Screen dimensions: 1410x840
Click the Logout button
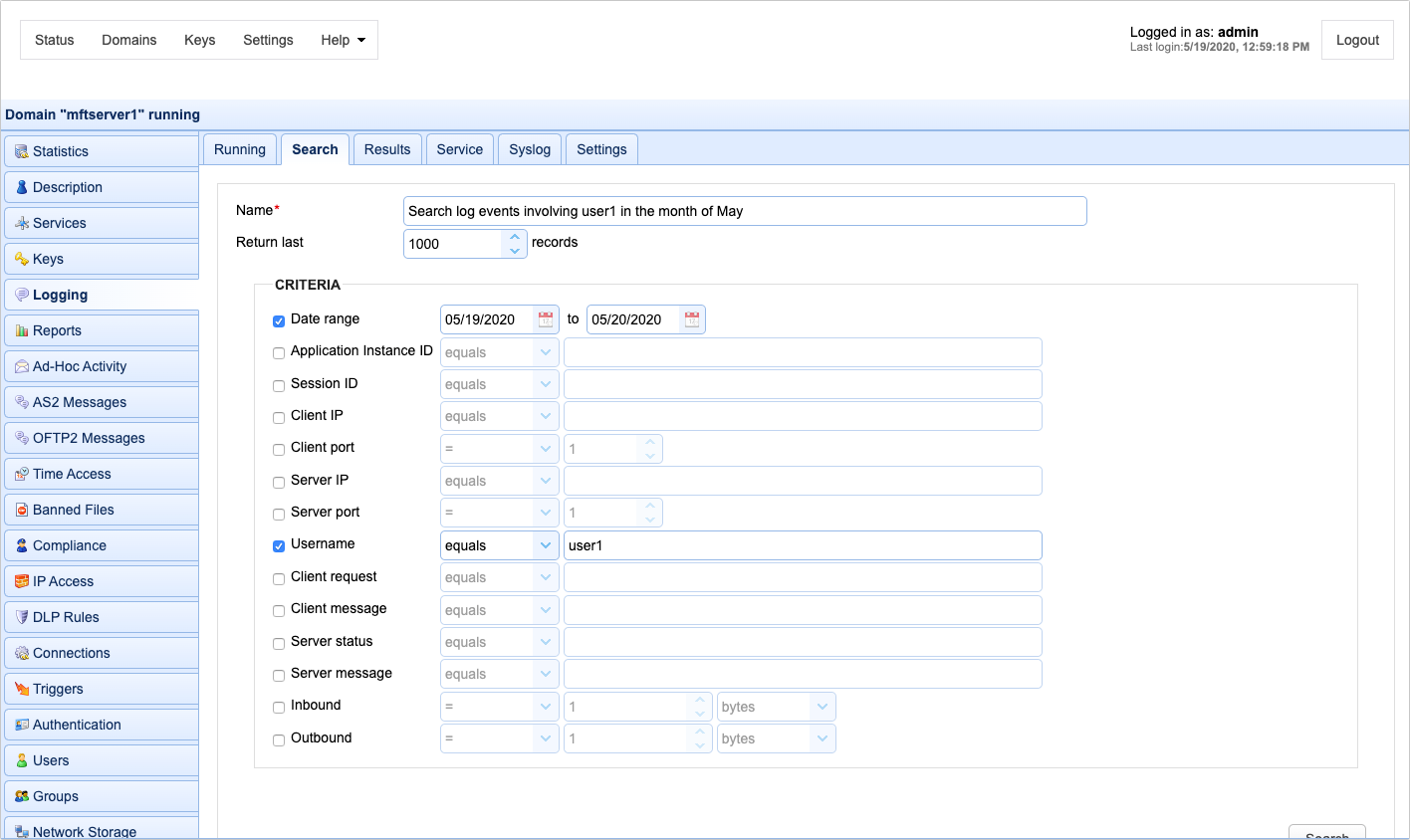1357,40
